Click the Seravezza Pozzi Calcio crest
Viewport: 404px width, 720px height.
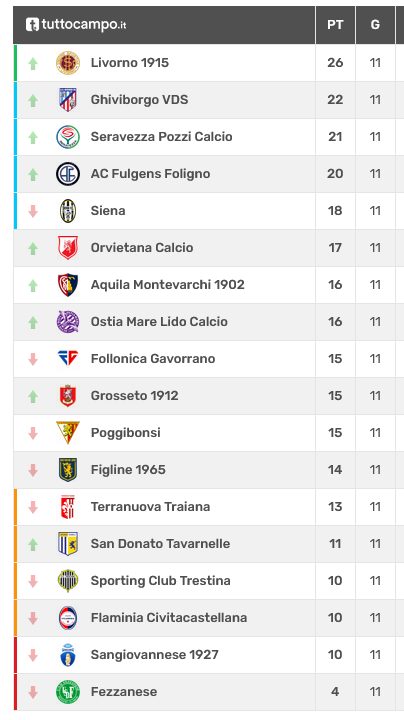[x=68, y=137]
